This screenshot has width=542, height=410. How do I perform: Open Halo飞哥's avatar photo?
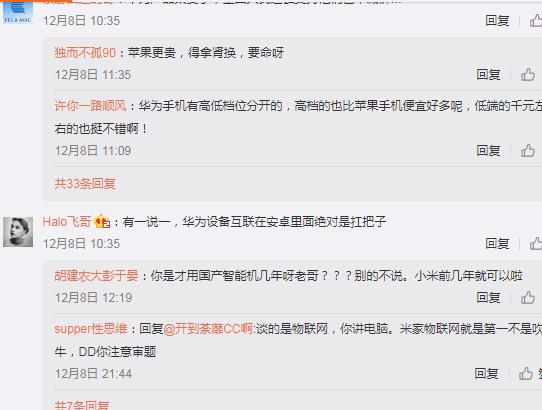pyautogui.click(x=18, y=232)
